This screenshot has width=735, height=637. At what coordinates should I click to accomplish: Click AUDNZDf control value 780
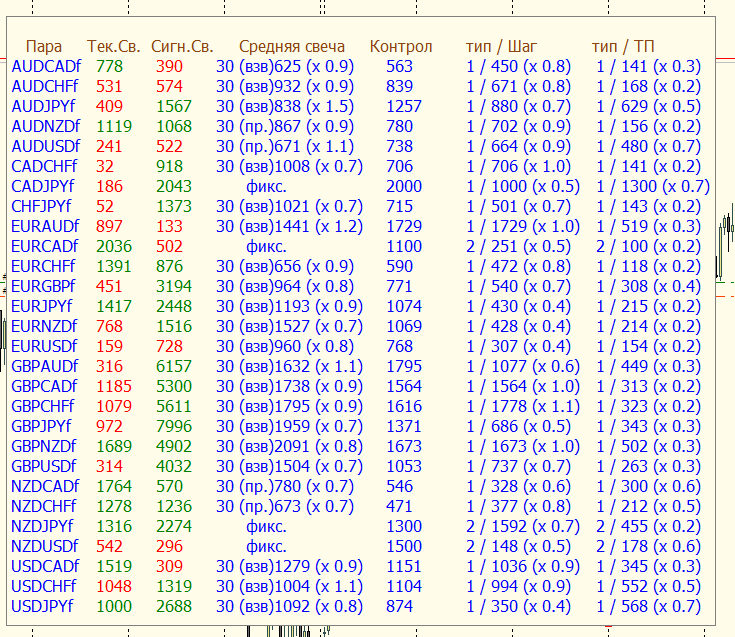[x=399, y=127]
